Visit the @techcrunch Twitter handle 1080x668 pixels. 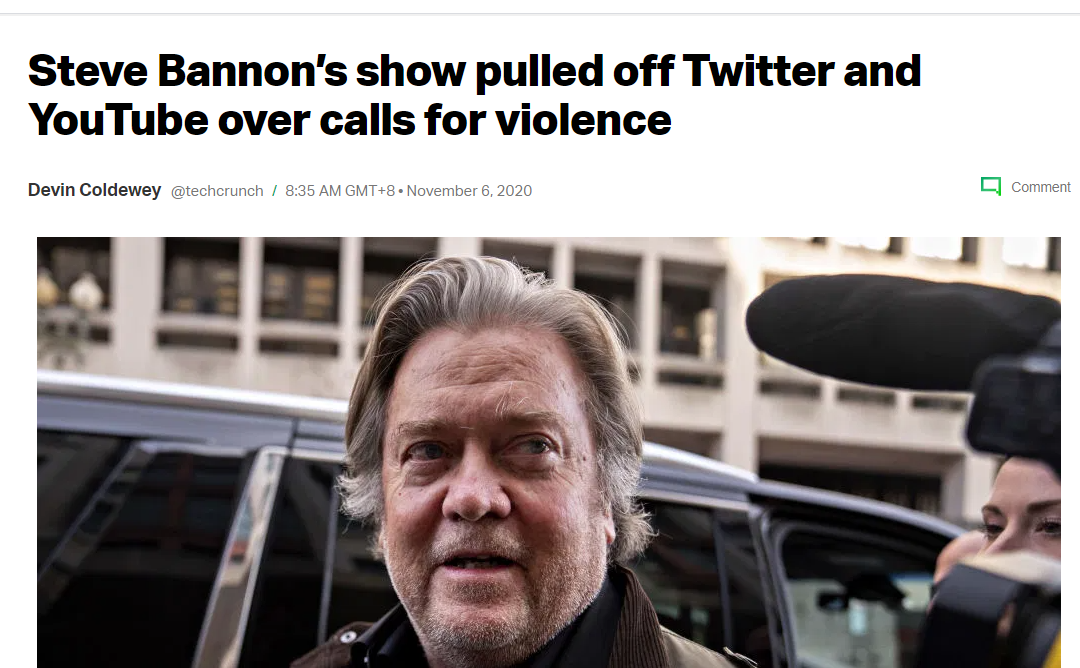coord(217,191)
